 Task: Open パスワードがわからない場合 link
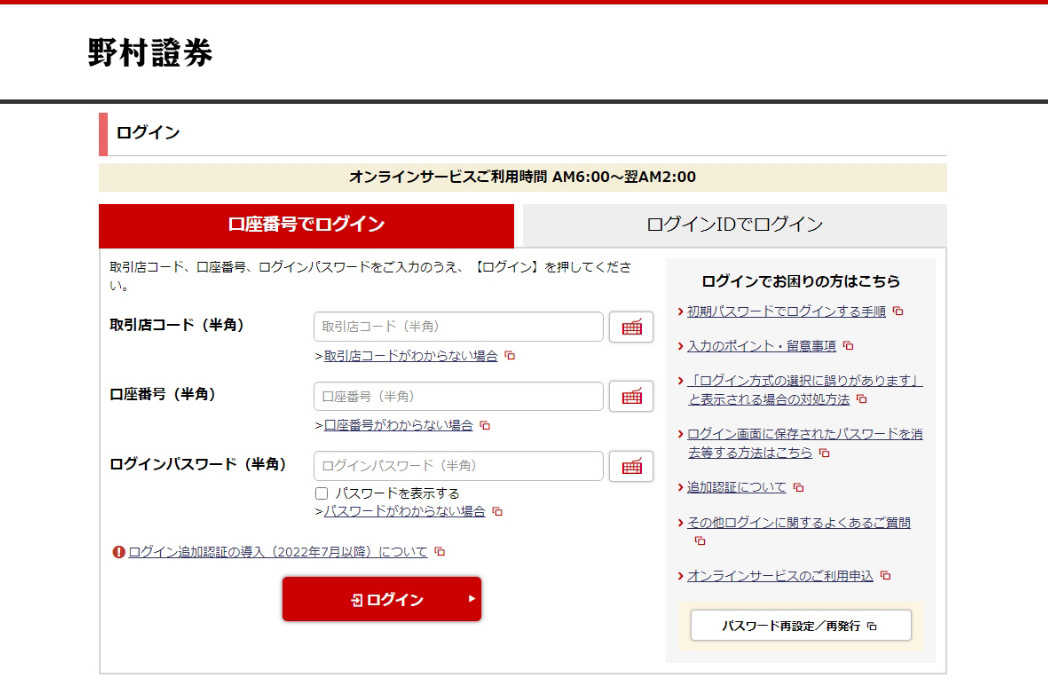pos(404,512)
